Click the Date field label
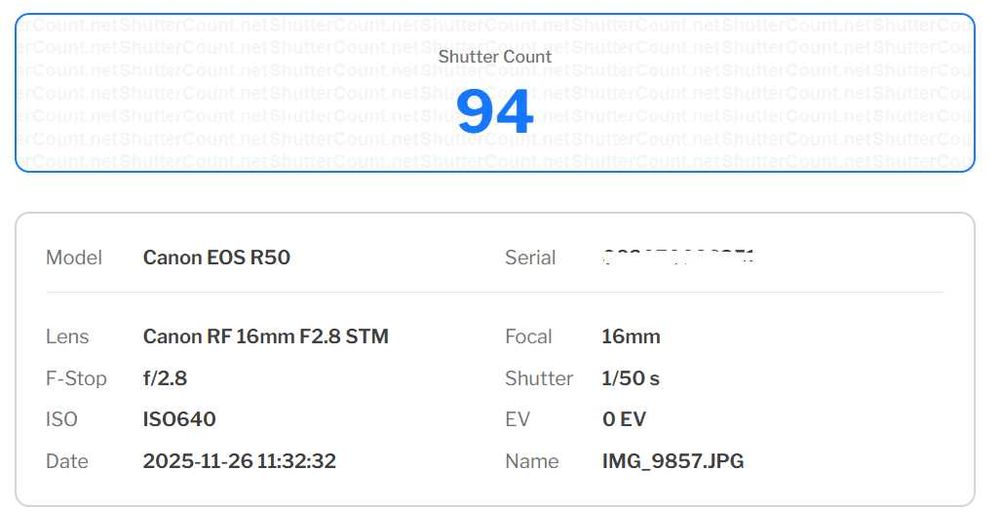The height and width of the screenshot is (517, 1000). pyautogui.click(x=67, y=461)
